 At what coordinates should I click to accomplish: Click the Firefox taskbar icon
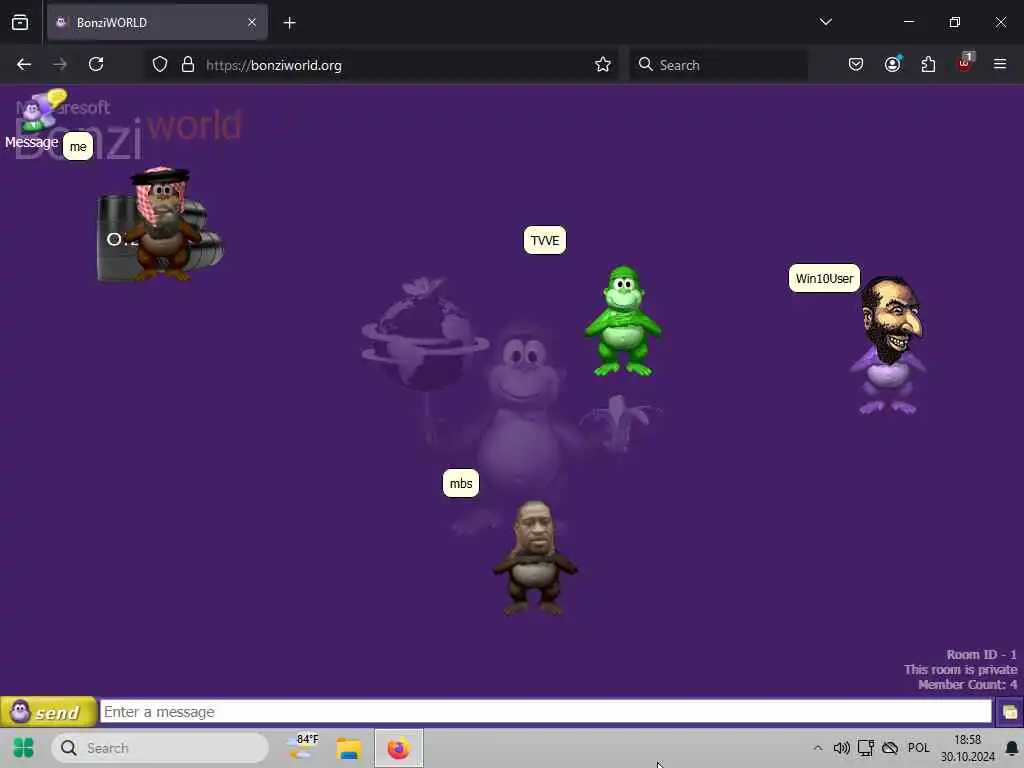tap(399, 748)
